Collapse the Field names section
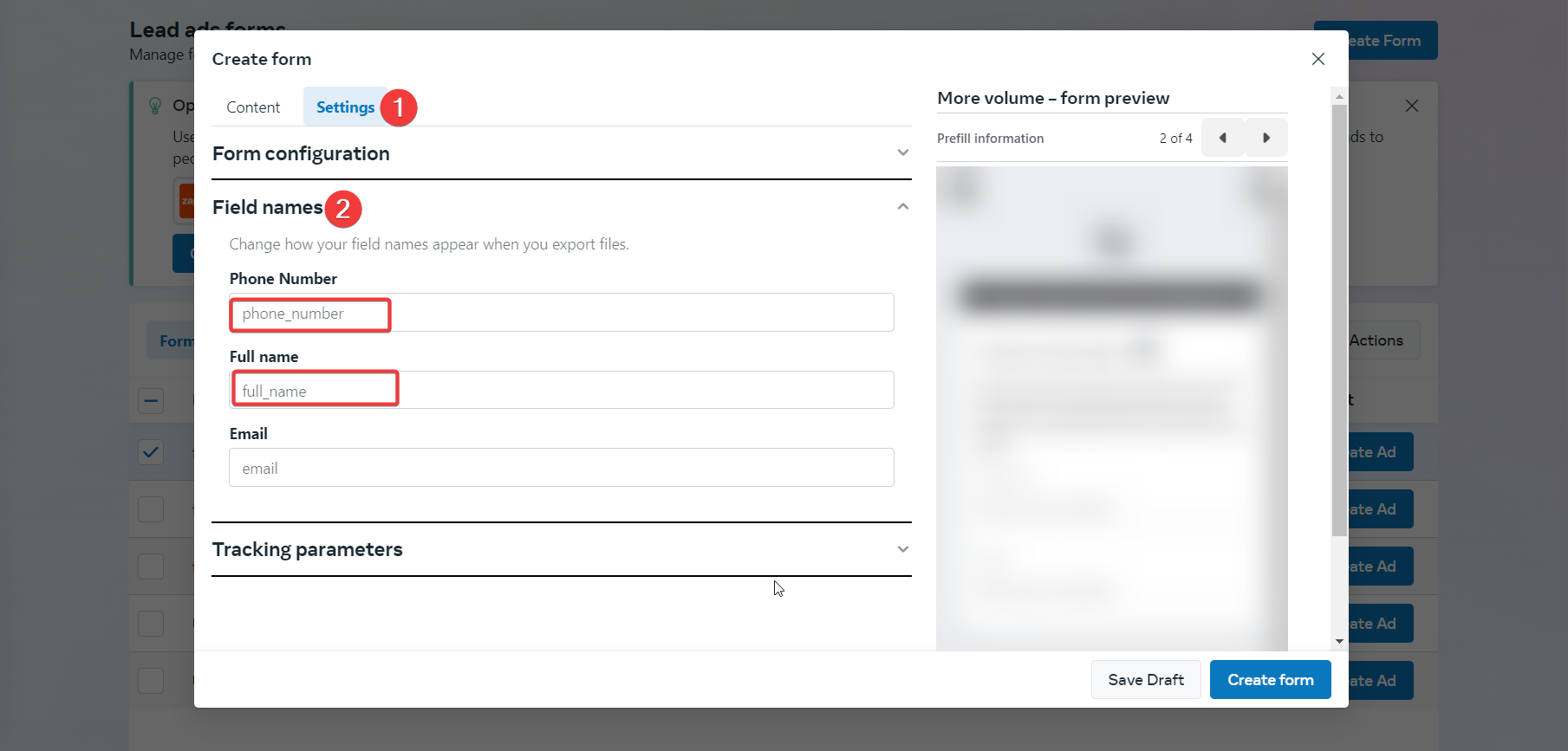 click(x=902, y=207)
